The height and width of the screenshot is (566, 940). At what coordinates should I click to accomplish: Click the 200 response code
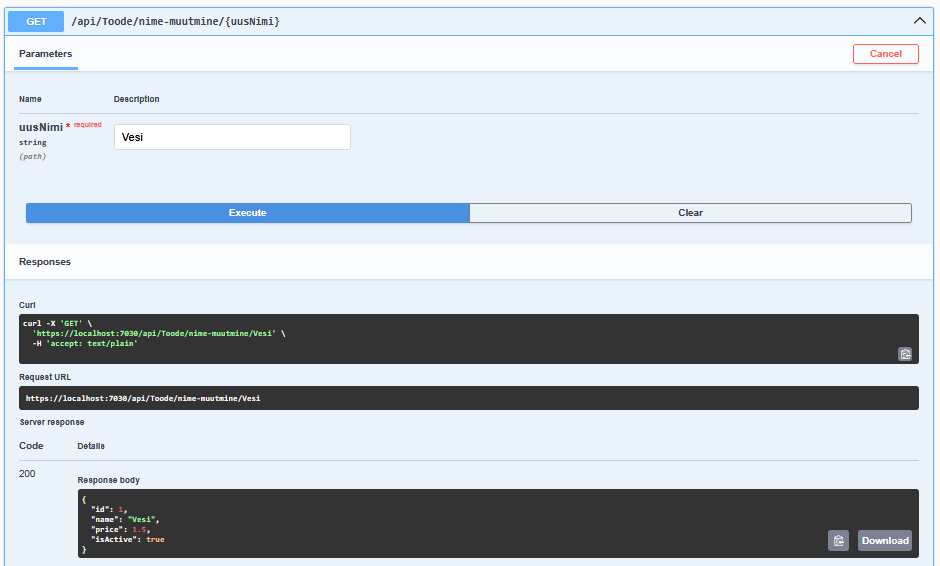(x=27, y=473)
